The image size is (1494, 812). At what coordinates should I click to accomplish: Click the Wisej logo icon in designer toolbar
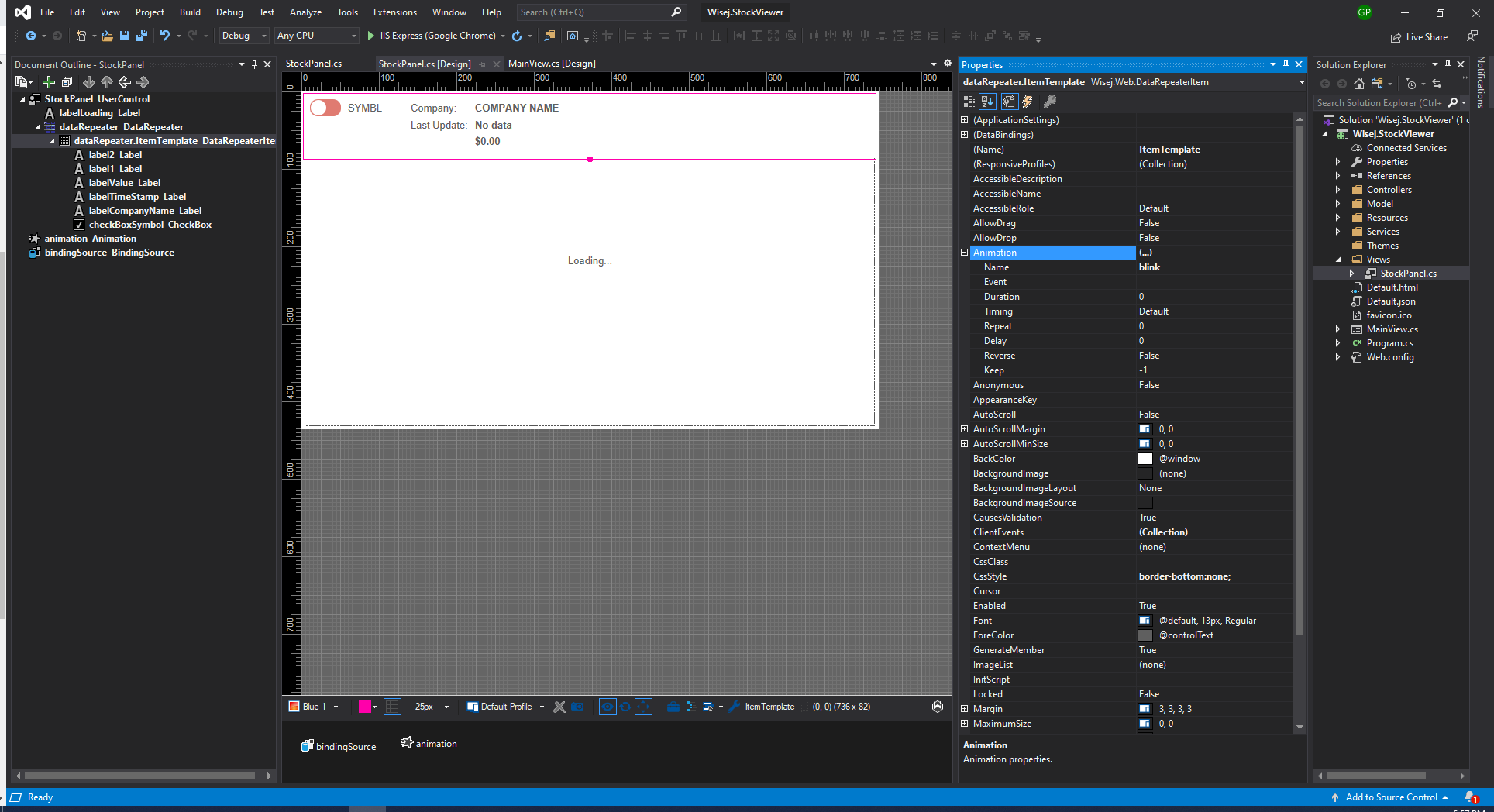coord(938,707)
